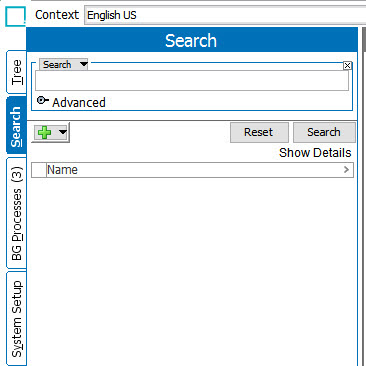Open the Search criteria type dropdown arrow

coord(83,64)
